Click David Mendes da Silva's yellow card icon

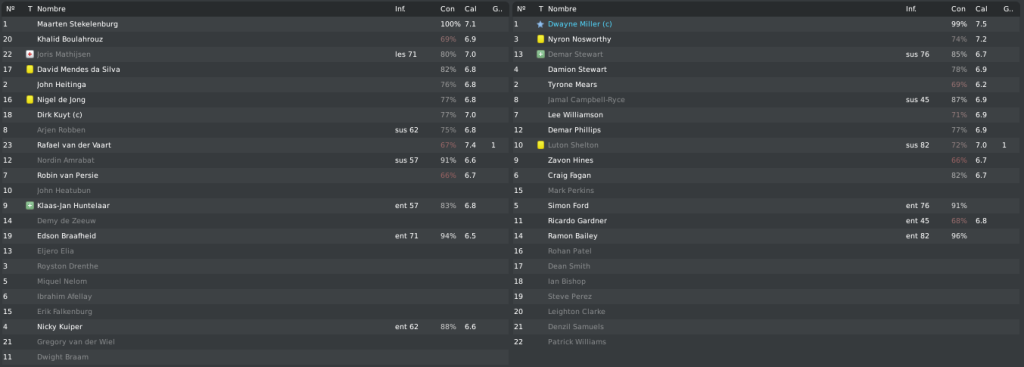(x=29, y=69)
